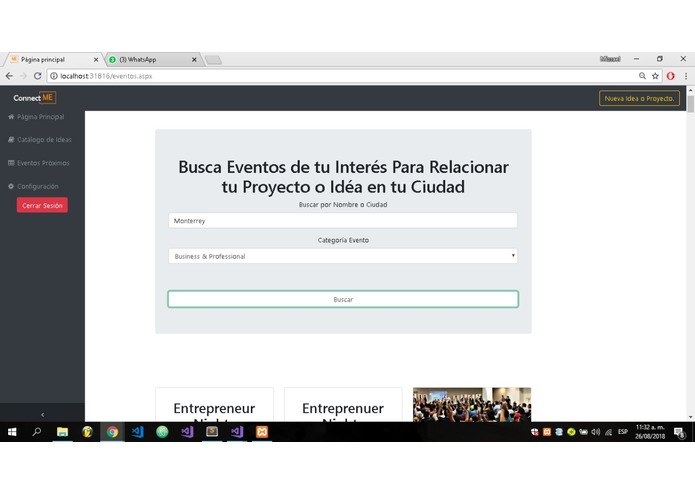Screen dimensions: 695x494
Task: Click the Buscar por Nombre o Ciudad field
Action: pos(343,221)
